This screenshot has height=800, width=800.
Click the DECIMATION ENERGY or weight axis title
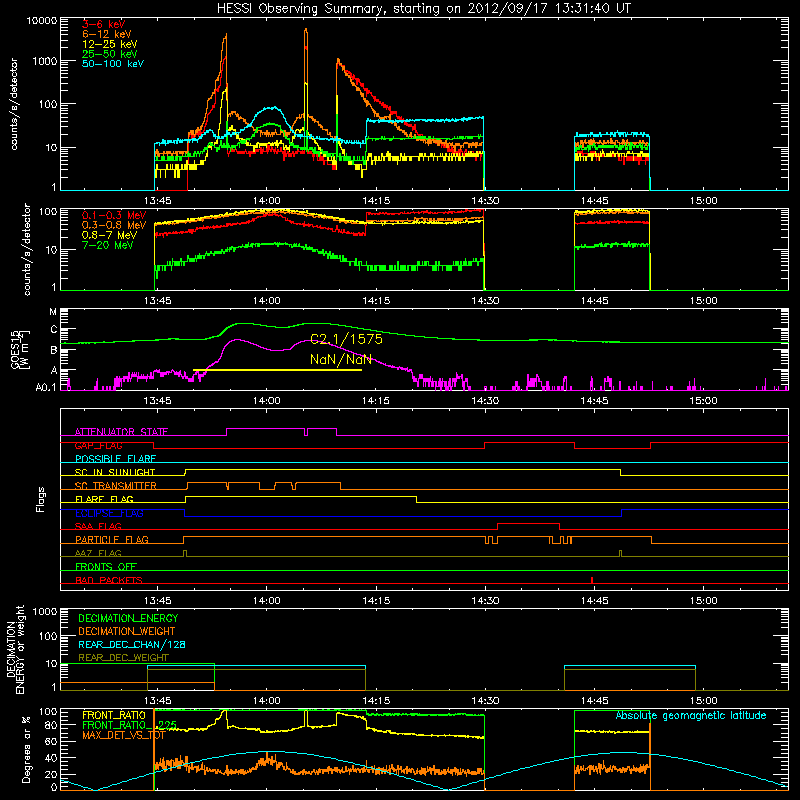[x=15, y=650]
